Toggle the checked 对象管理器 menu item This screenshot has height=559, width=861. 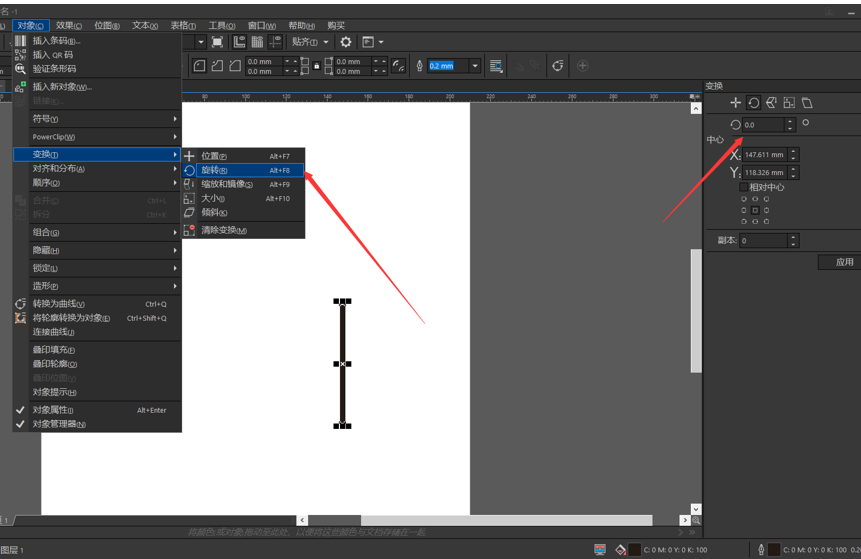pos(58,424)
